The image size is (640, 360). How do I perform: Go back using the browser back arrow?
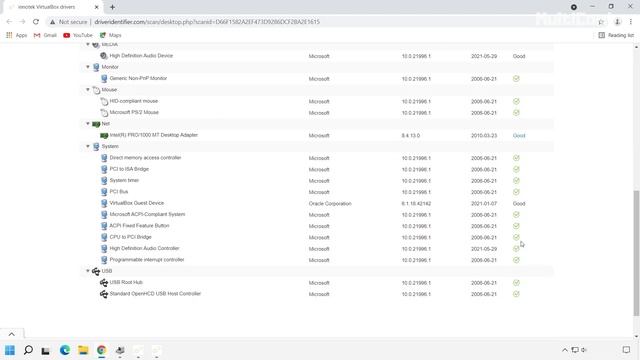tap(9, 22)
